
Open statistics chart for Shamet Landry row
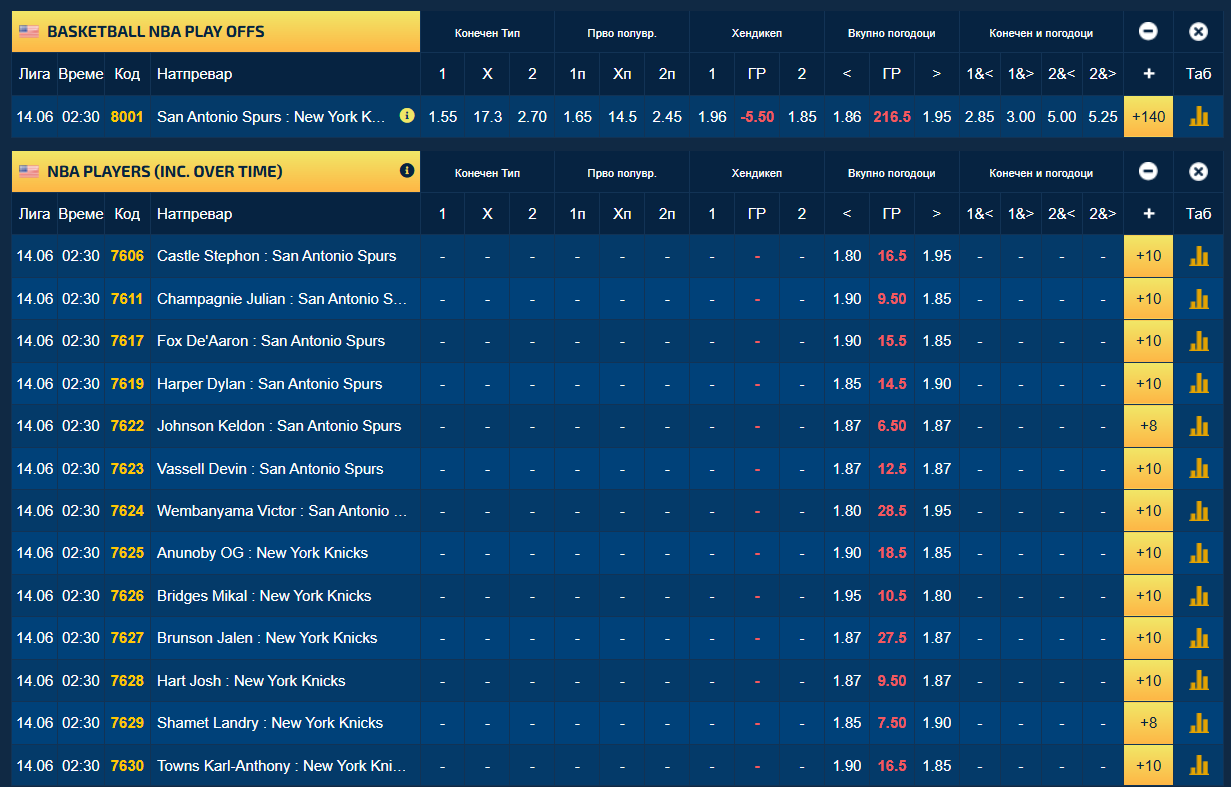click(1198, 723)
